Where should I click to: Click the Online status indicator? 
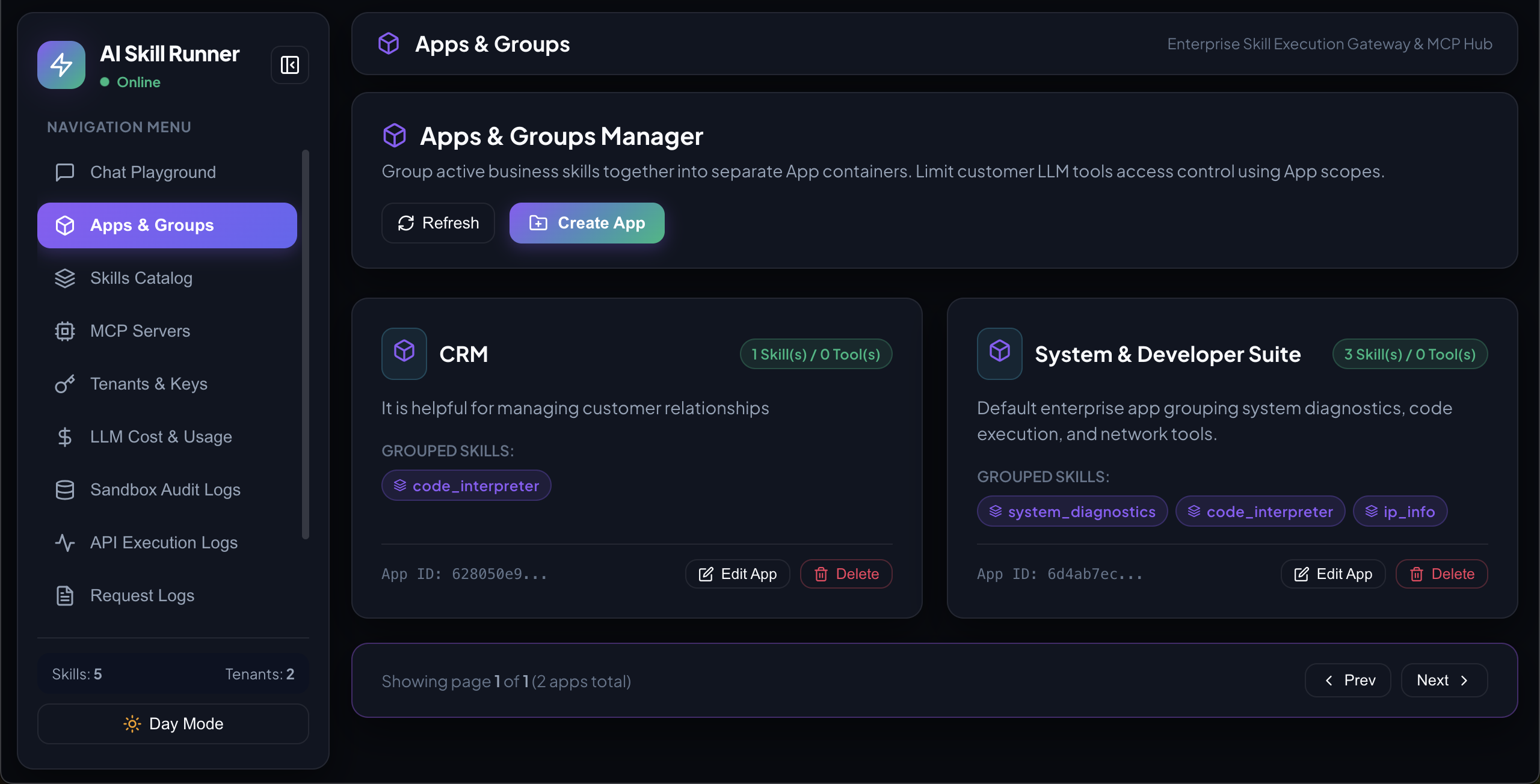(131, 82)
